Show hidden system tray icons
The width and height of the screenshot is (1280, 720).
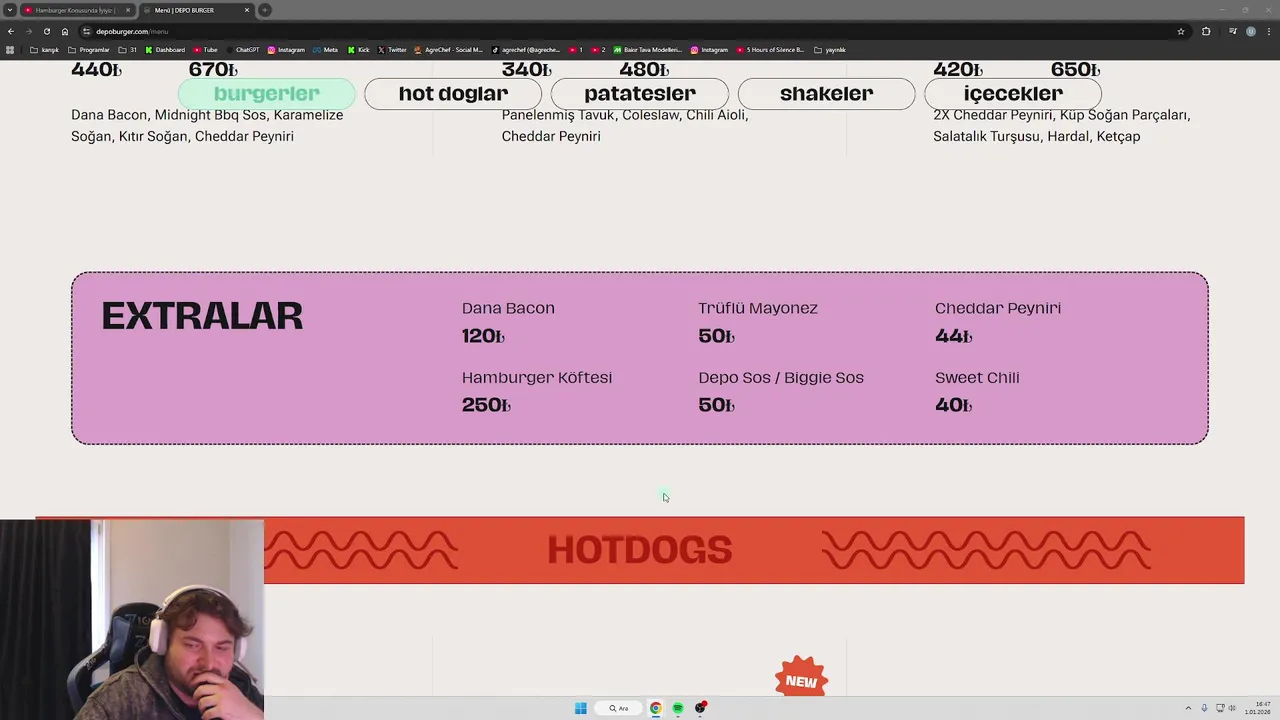[x=1188, y=708]
